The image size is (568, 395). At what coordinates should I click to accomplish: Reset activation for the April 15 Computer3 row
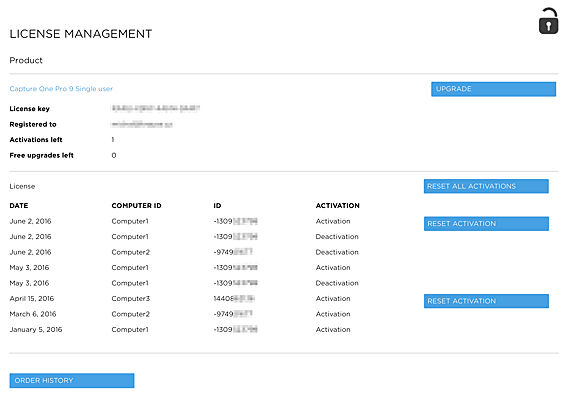[x=486, y=301]
